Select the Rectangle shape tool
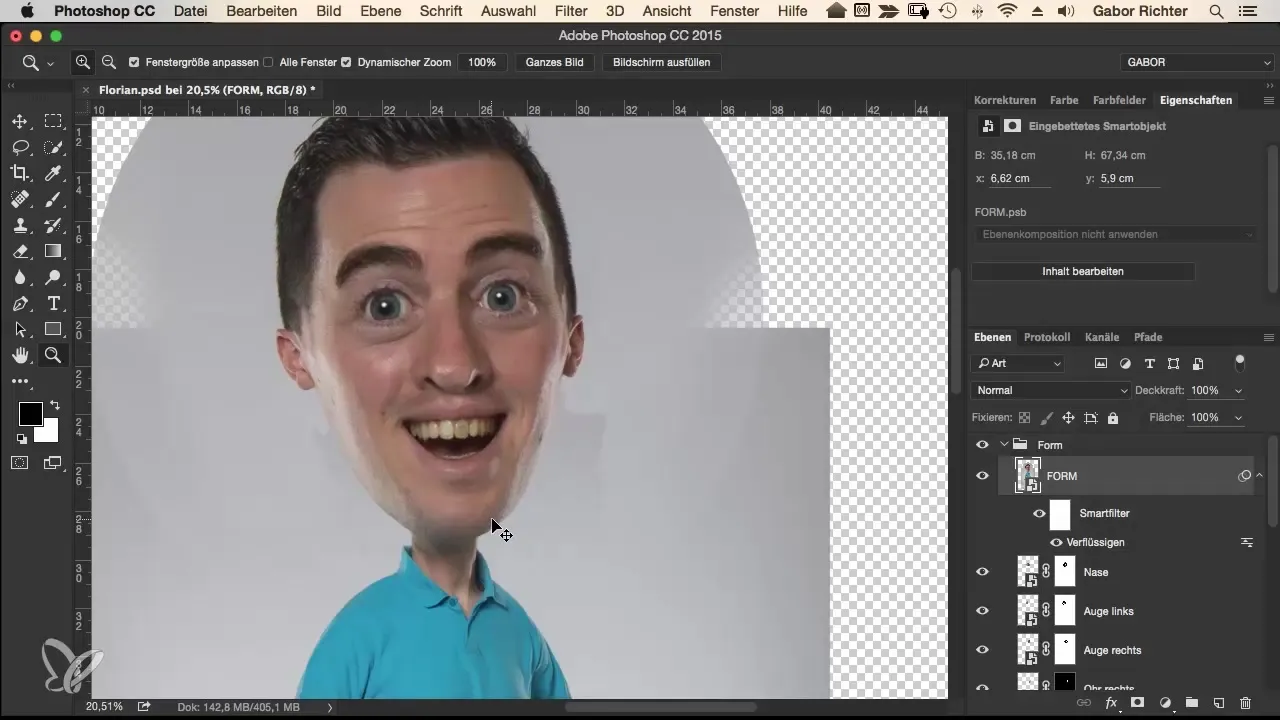Image resolution: width=1280 pixels, height=720 pixels. [53, 329]
